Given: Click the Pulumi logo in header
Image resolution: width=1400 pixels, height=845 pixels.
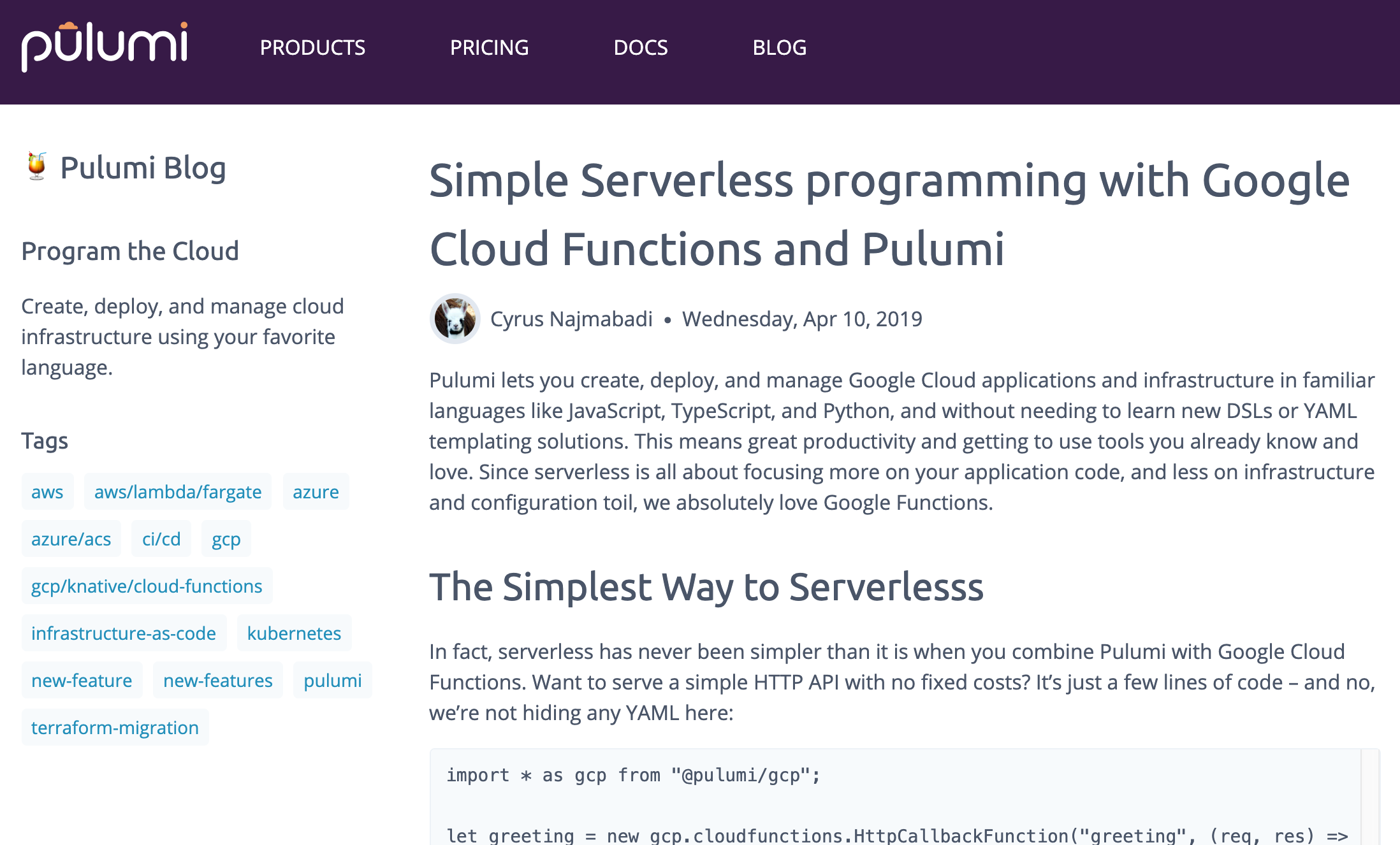Looking at the screenshot, I should (x=105, y=47).
